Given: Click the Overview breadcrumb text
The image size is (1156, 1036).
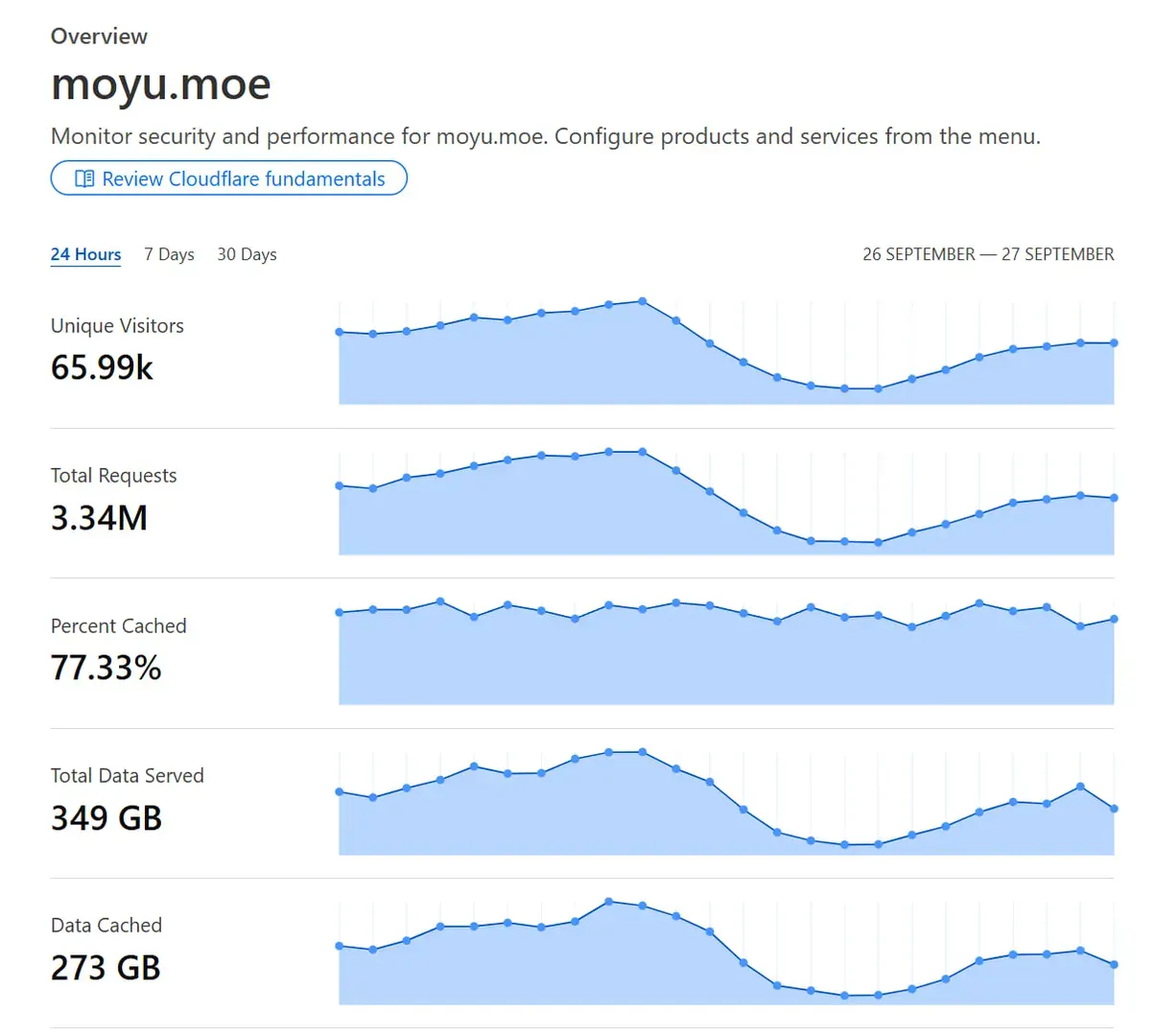Looking at the screenshot, I should point(99,36).
